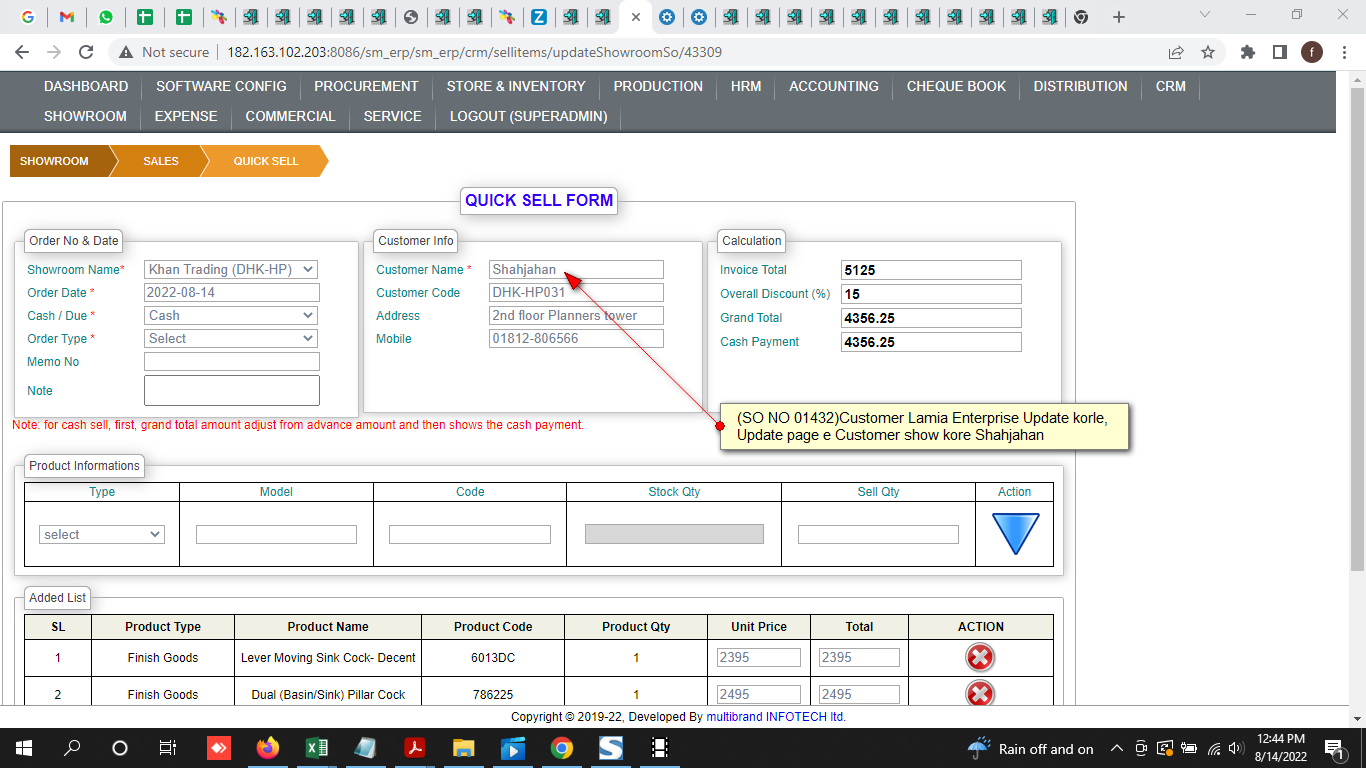The image size is (1366, 768).
Task: Open the ACCOUNTING menu item
Action: pos(833,86)
